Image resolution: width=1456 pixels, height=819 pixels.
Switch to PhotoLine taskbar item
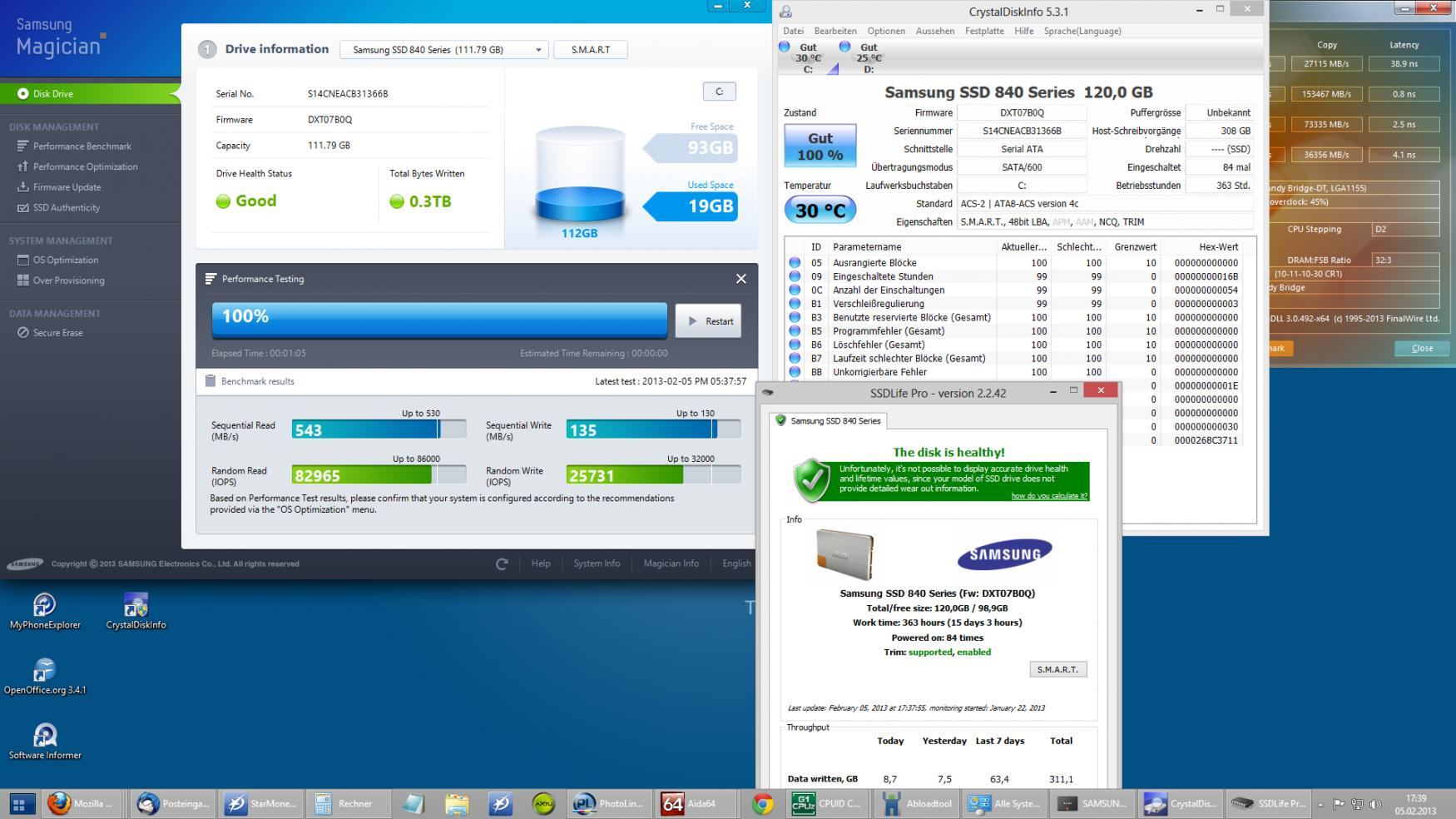coord(609,804)
